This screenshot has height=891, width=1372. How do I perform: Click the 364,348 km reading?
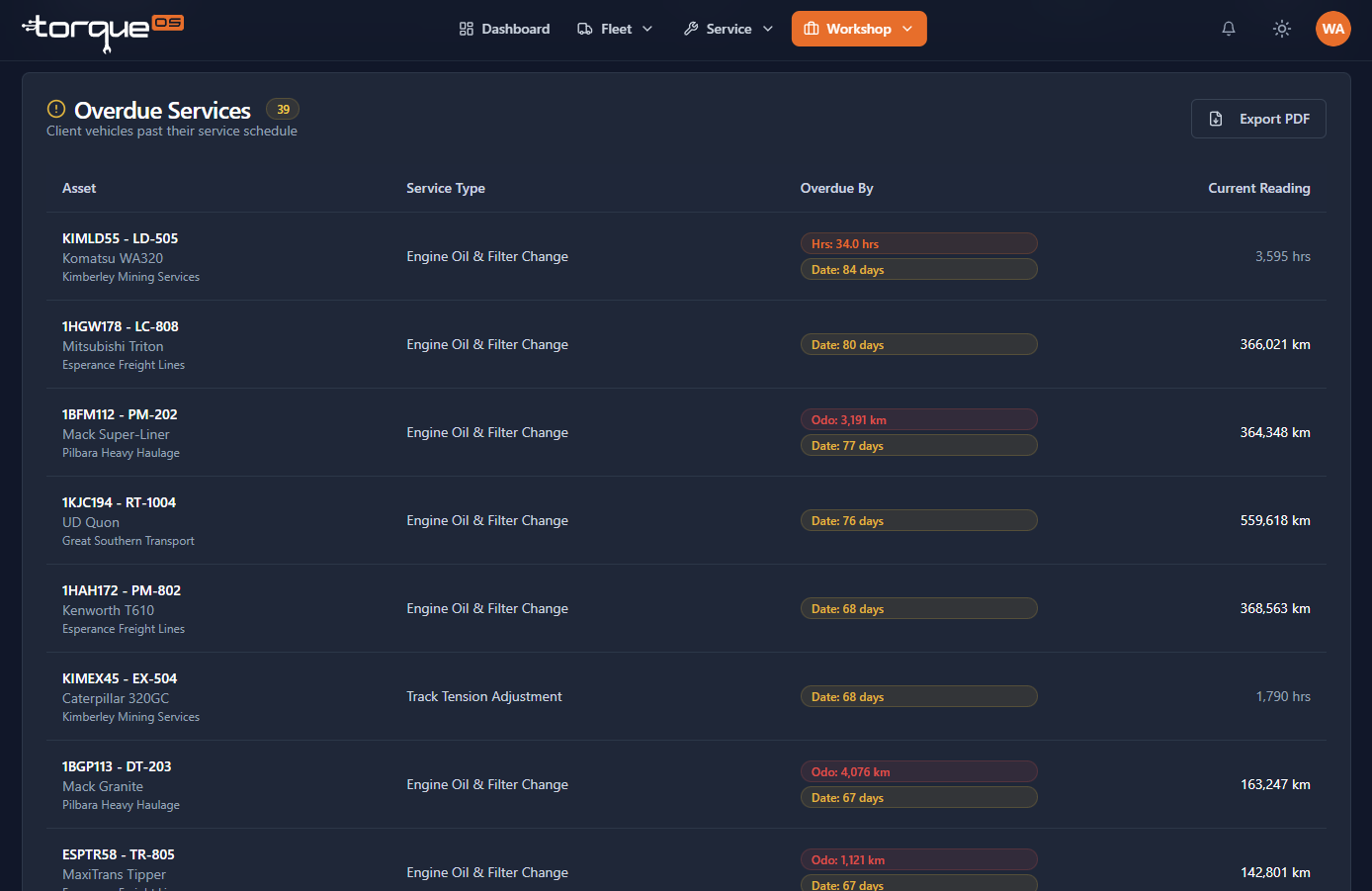click(x=1275, y=432)
